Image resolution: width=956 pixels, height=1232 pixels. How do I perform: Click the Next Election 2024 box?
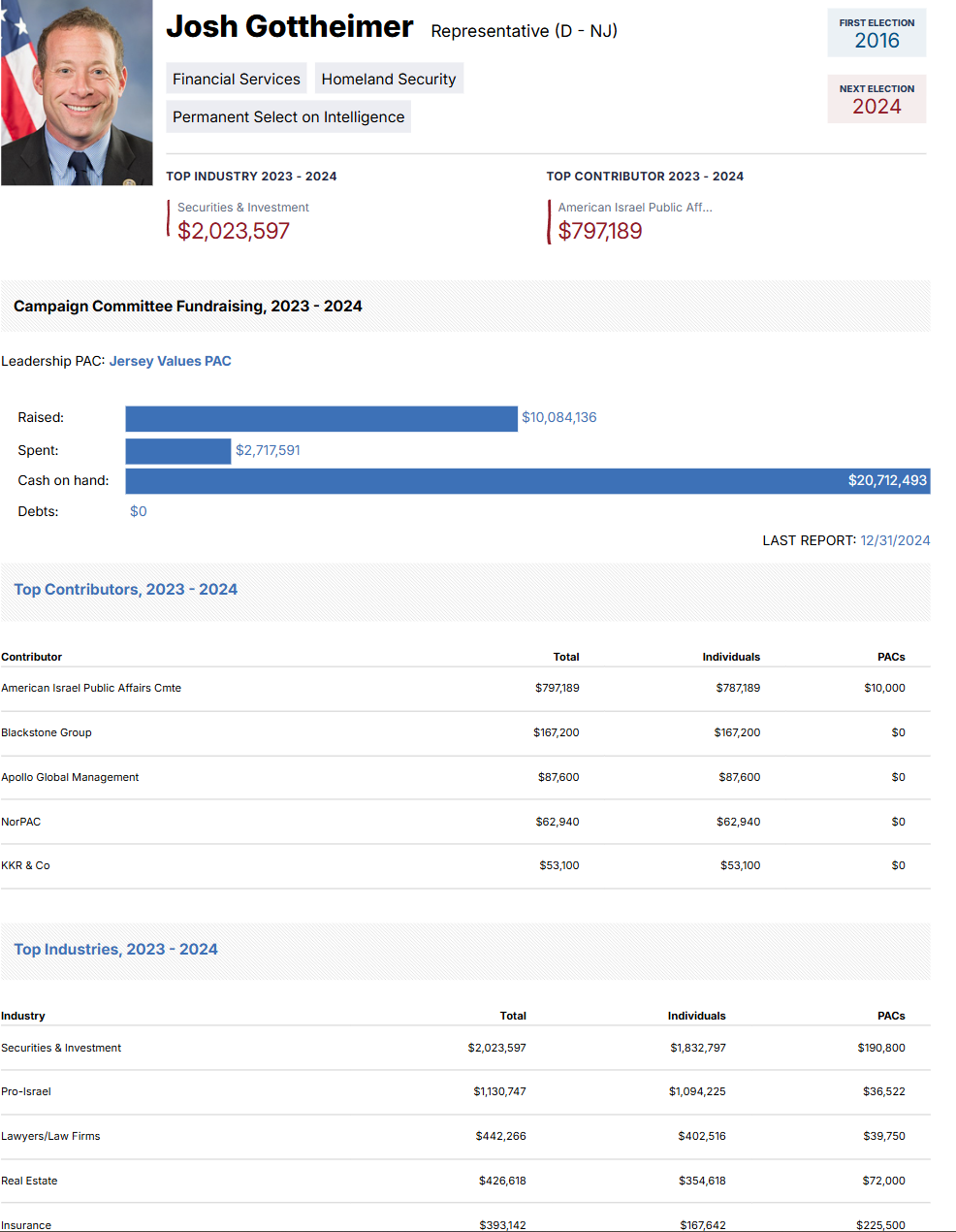click(876, 100)
